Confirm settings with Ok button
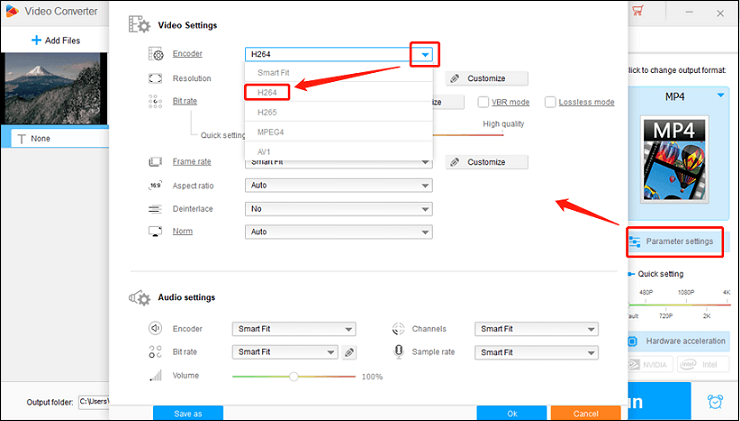Image resolution: width=740 pixels, height=421 pixels. [x=512, y=413]
